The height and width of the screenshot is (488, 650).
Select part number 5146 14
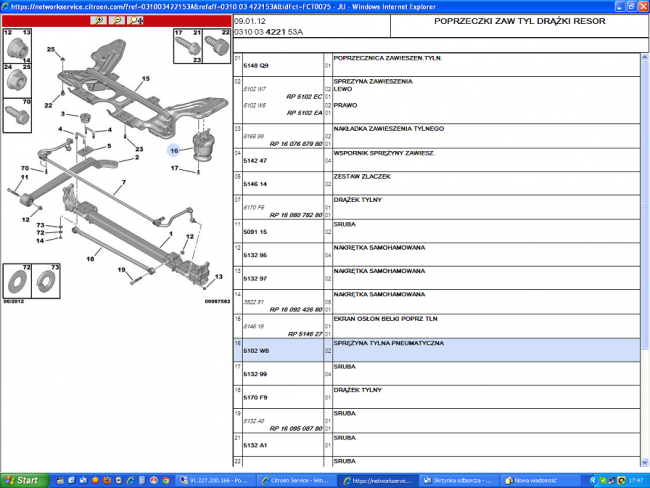click(x=255, y=184)
